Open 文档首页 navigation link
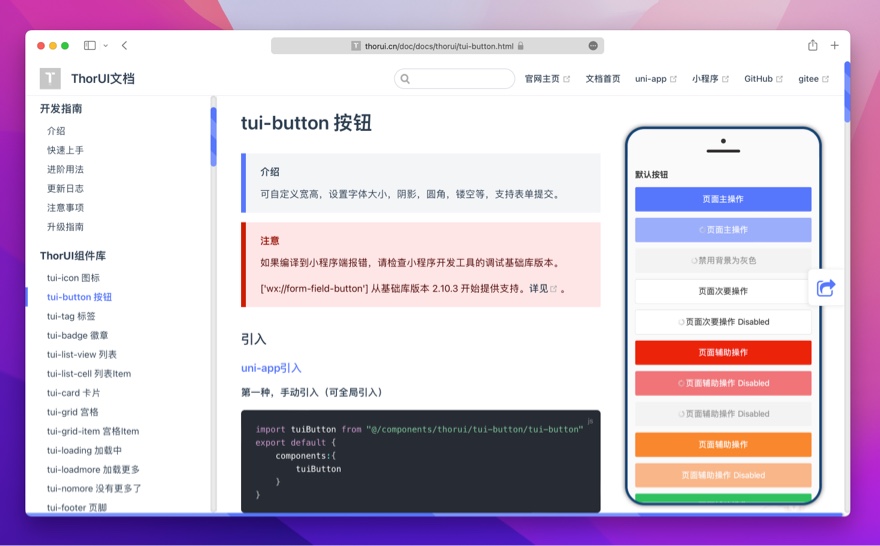The image size is (880, 546). [603, 79]
